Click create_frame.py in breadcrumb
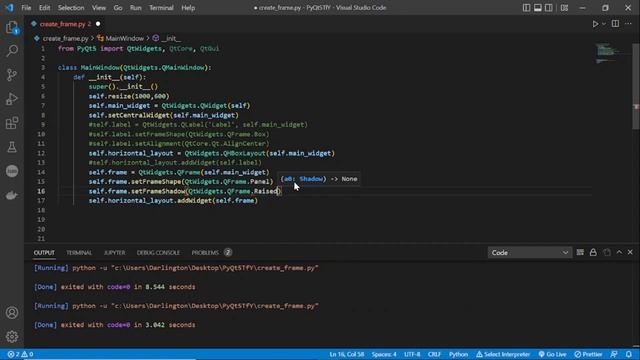 coord(65,38)
